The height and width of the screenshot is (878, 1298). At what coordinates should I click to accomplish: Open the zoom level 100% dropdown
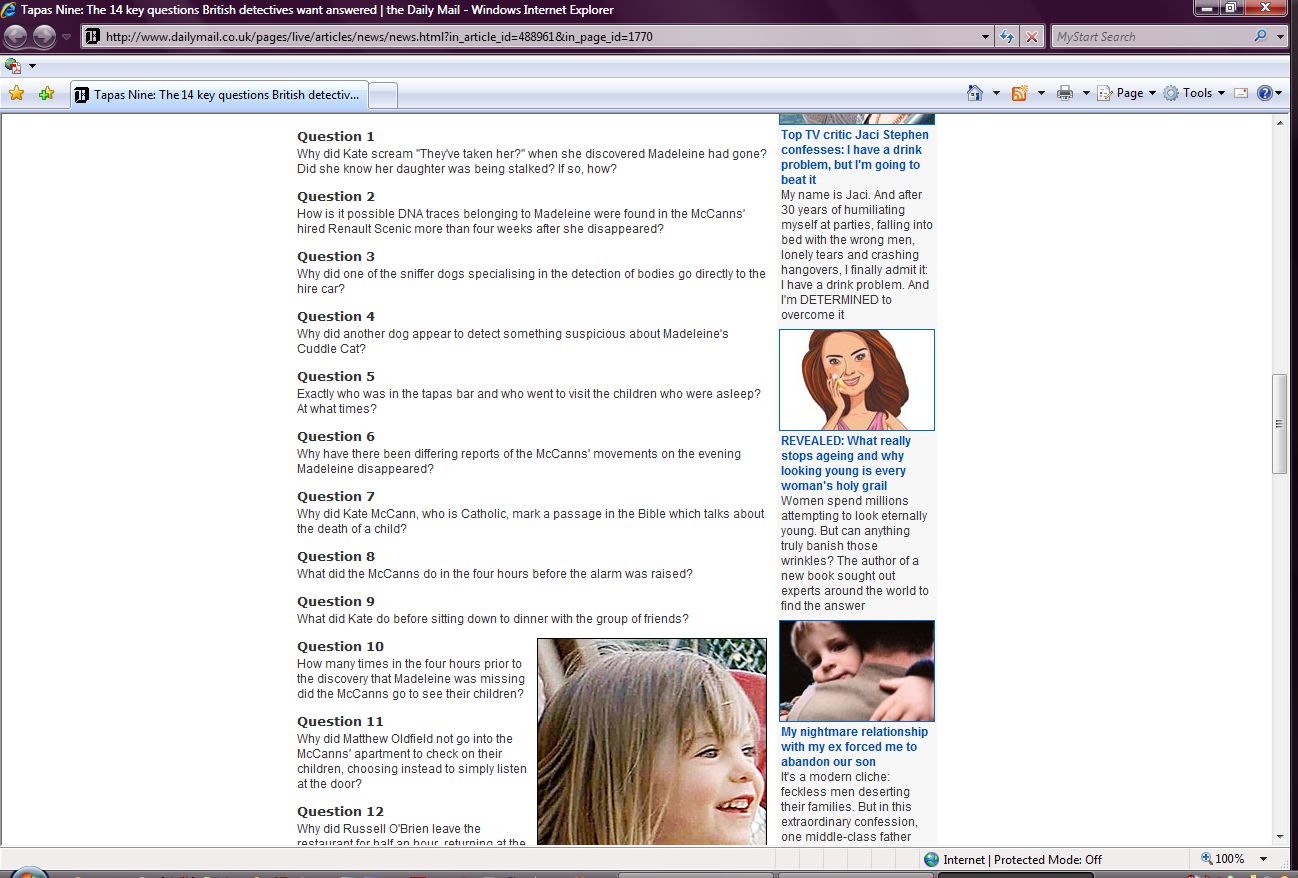(x=1264, y=859)
